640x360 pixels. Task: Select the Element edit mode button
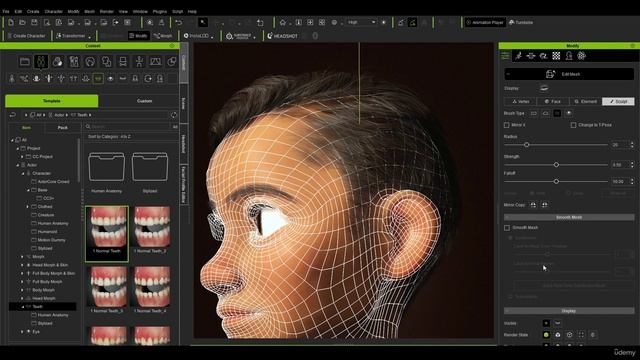click(585, 102)
